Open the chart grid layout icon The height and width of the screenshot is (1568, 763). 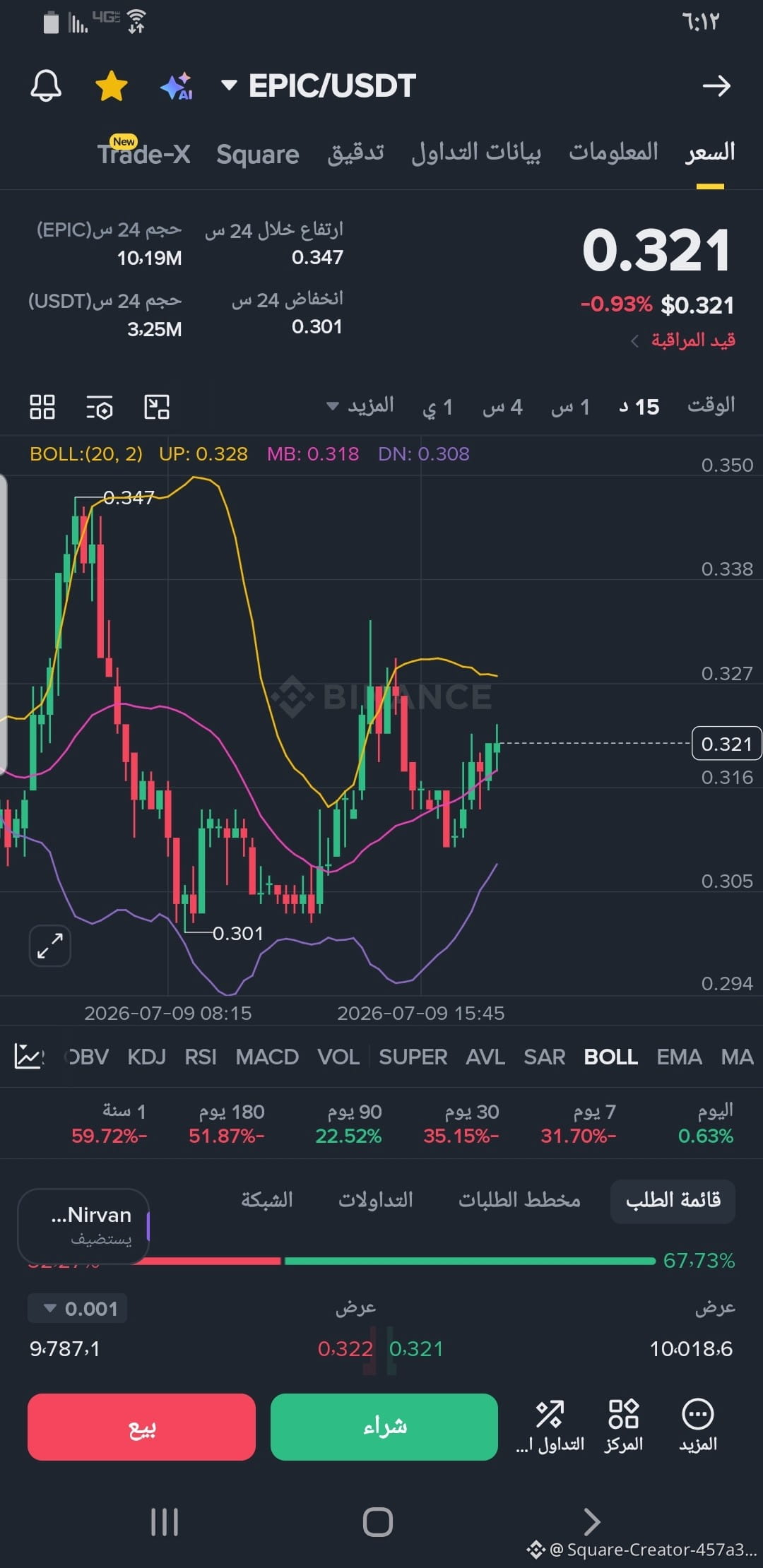[42, 407]
